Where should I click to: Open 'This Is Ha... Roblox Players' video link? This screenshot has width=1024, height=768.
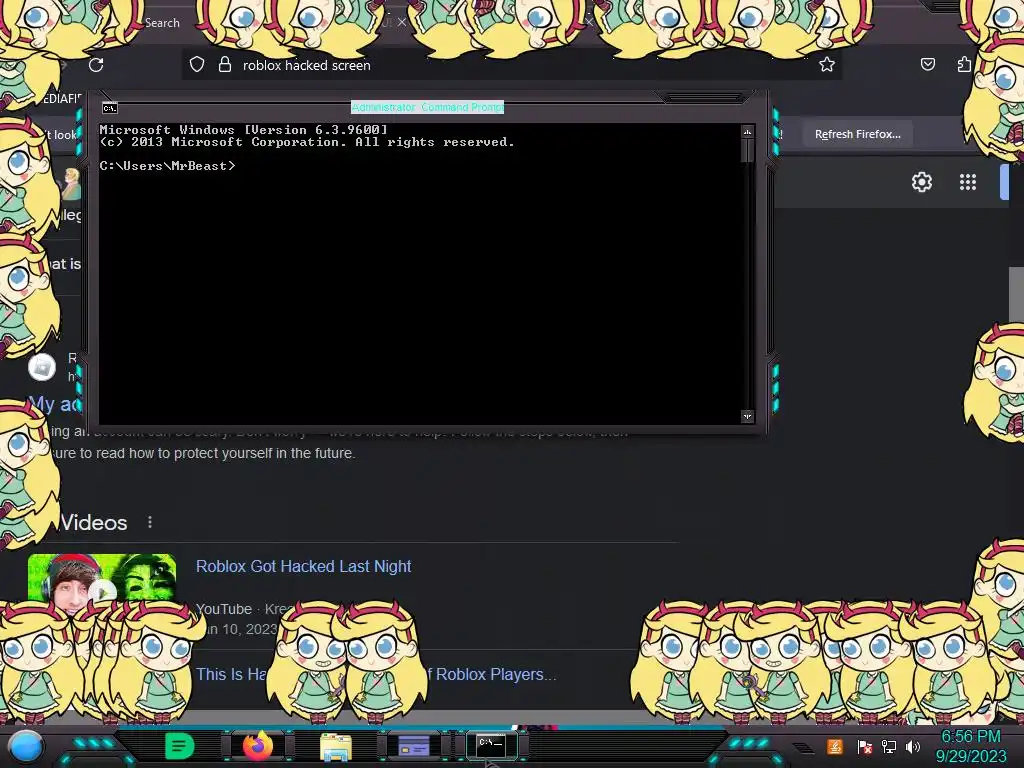click(x=376, y=674)
